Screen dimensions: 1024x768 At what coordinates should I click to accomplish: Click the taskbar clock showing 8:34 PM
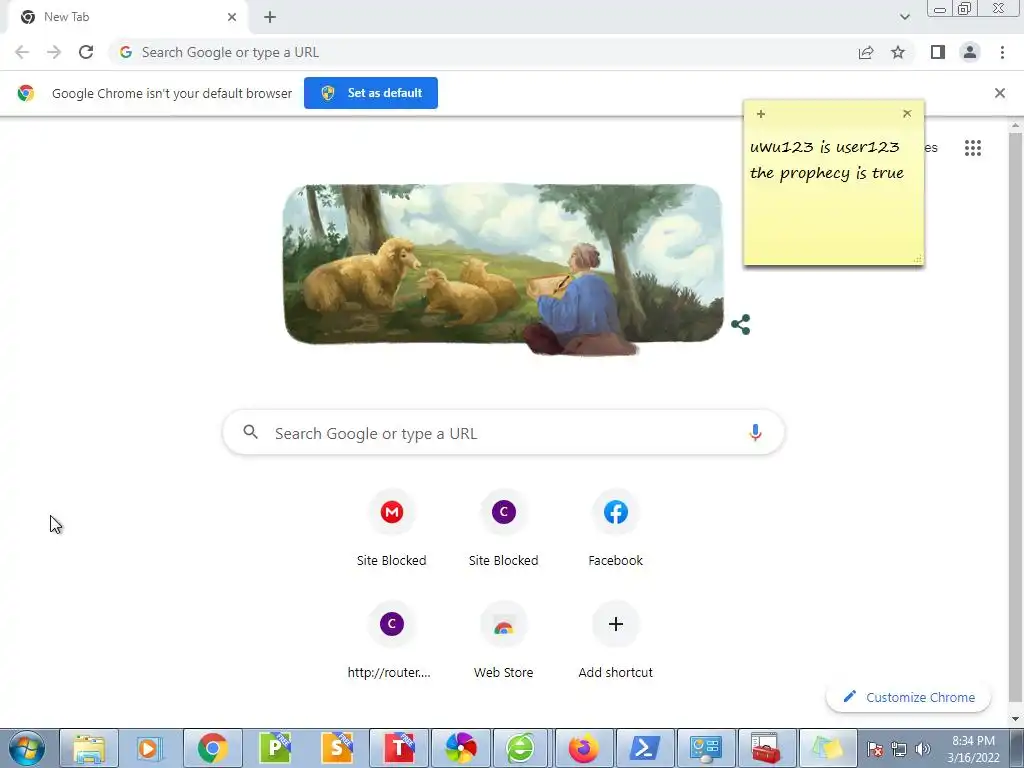coord(973,749)
